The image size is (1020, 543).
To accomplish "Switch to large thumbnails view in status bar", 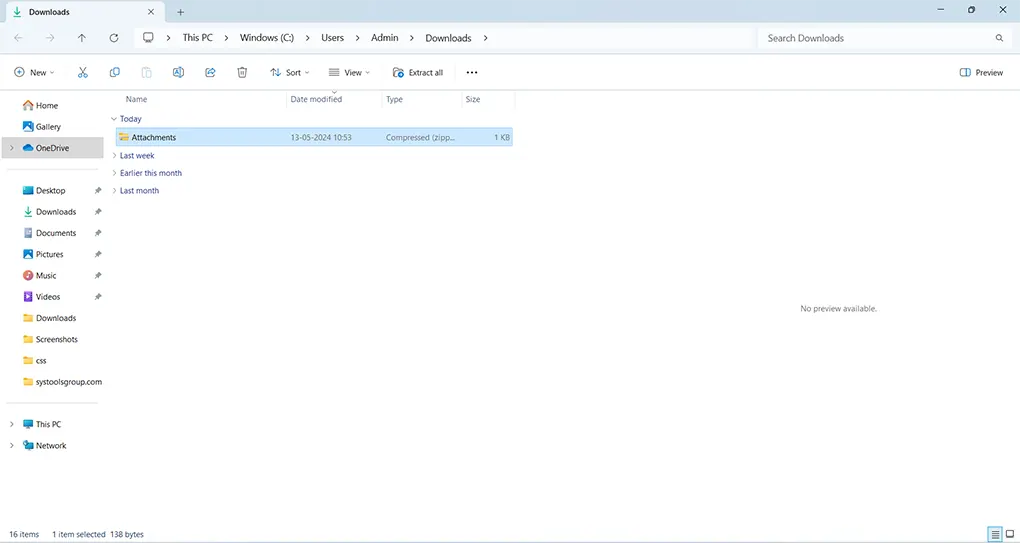I will click(x=1010, y=534).
